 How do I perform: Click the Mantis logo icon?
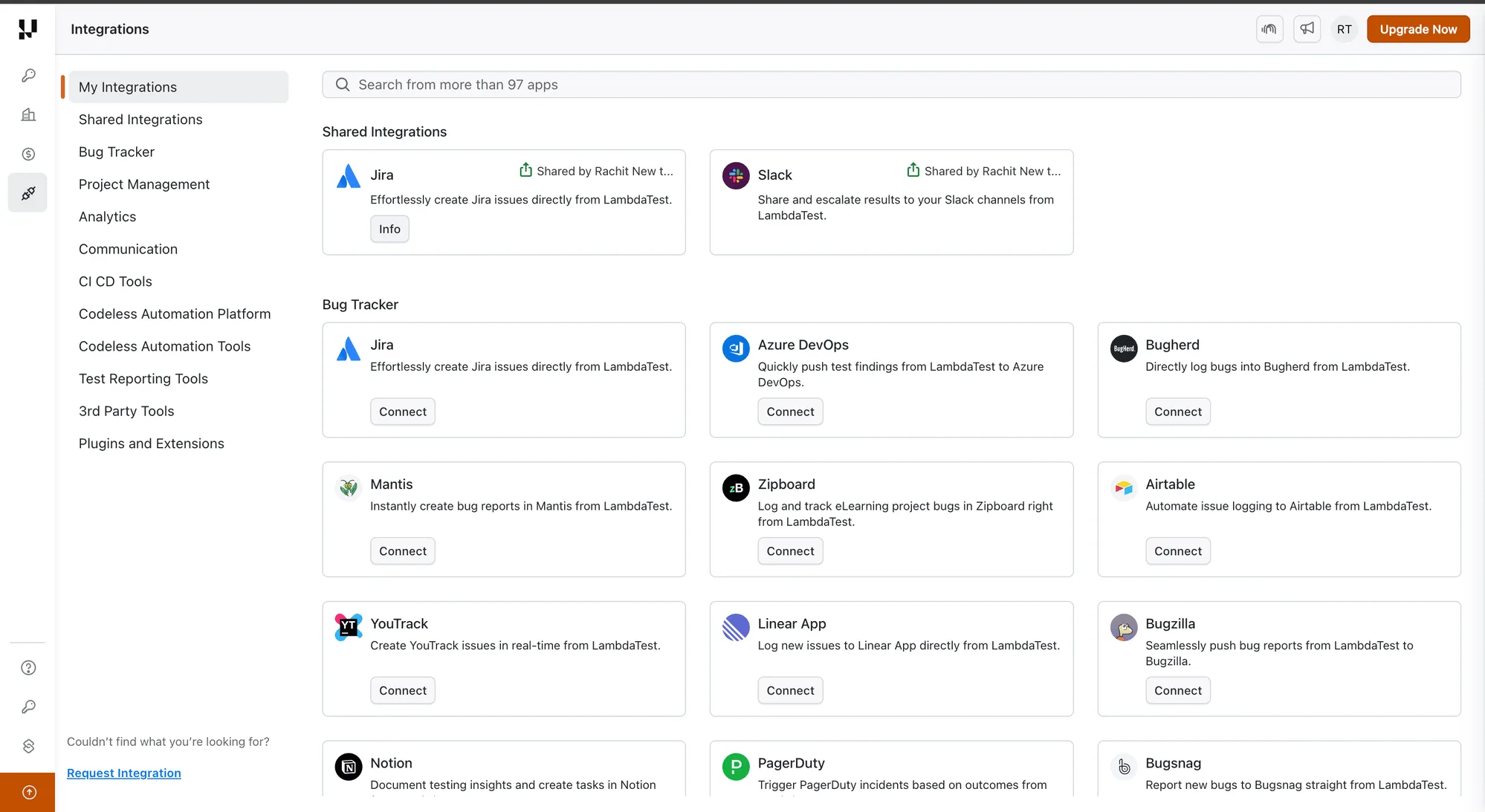pyautogui.click(x=349, y=488)
